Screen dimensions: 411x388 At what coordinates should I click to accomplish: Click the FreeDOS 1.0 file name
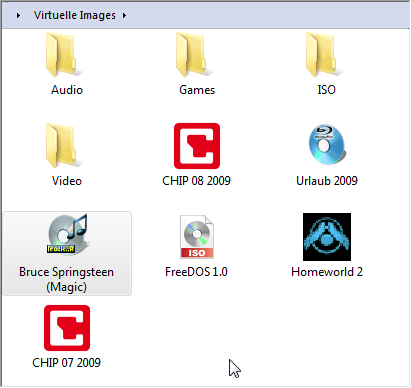tap(196, 272)
